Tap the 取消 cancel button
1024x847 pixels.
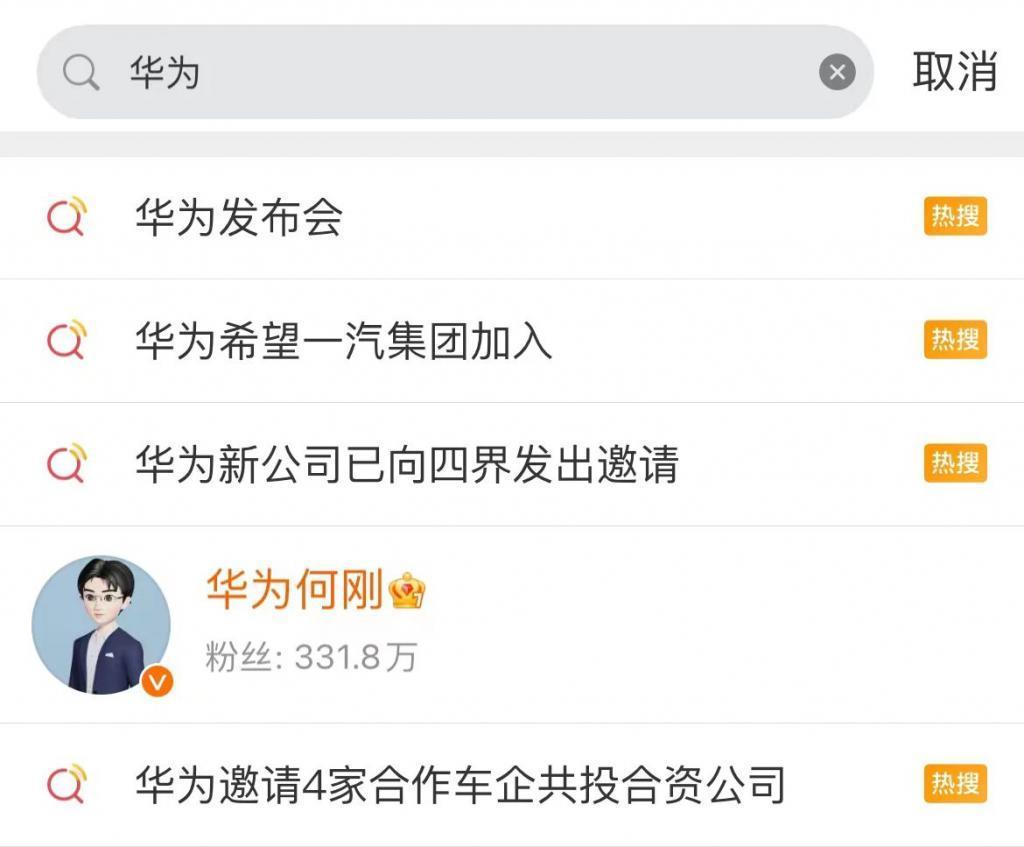954,70
